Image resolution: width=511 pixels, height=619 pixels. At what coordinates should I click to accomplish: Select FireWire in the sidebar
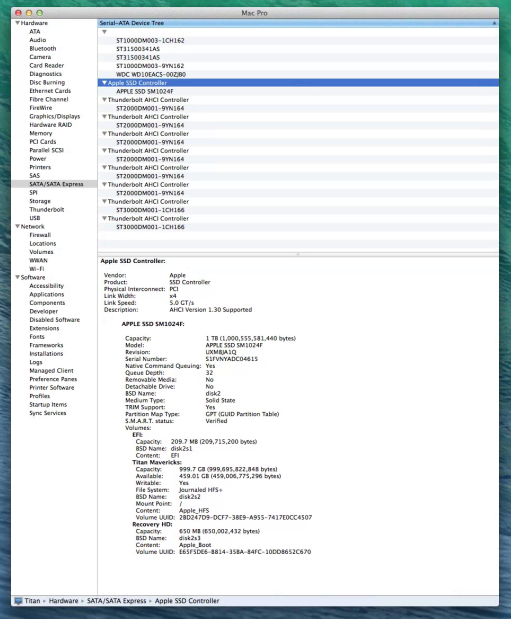41,108
